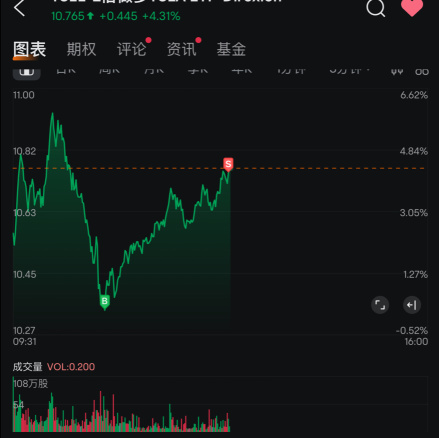This screenshot has height=438, width=439.
Task: Click the 成交量 VOL indicator label
Action: pos(54,367)
